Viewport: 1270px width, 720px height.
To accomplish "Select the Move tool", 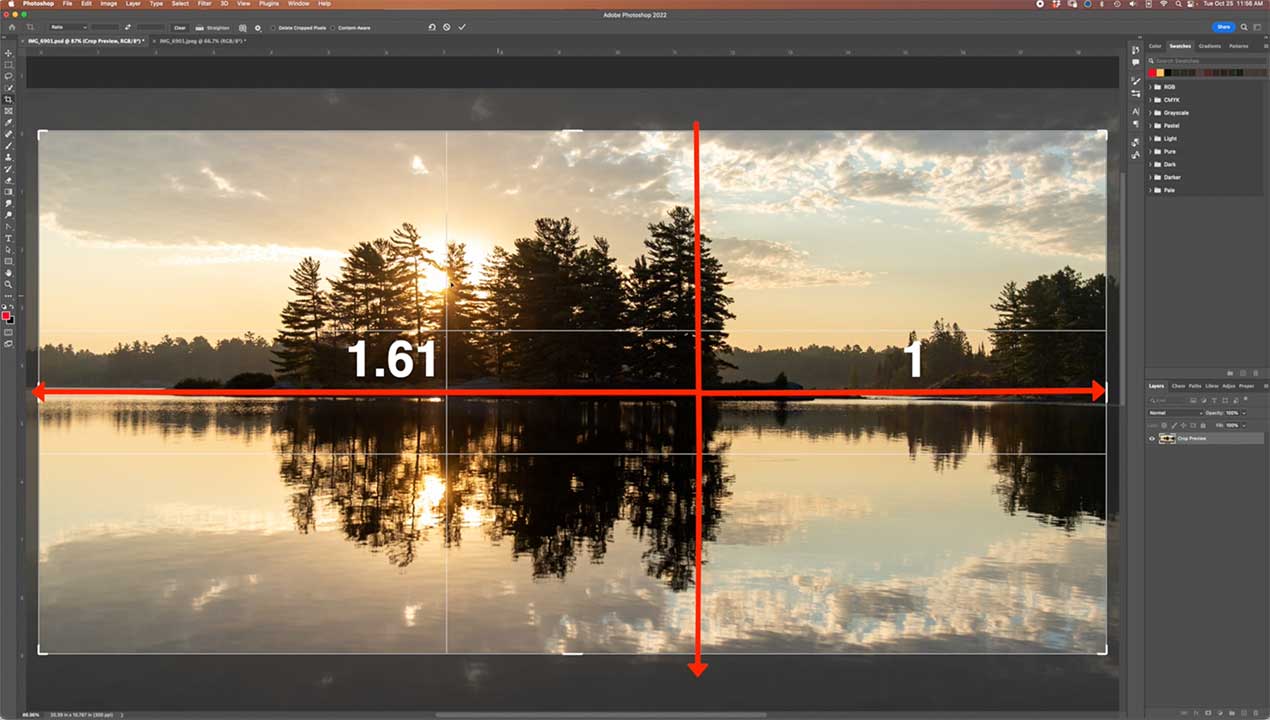I will [8, 53].
